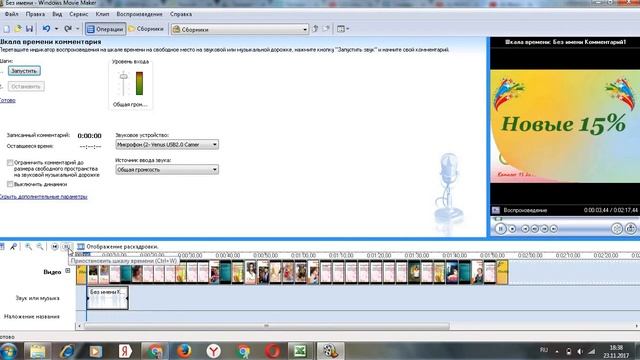The height and width of the screenshot is (360, 640).
Task: Zoom in the timeline with magnifier plus
Action: pos(28,247)
